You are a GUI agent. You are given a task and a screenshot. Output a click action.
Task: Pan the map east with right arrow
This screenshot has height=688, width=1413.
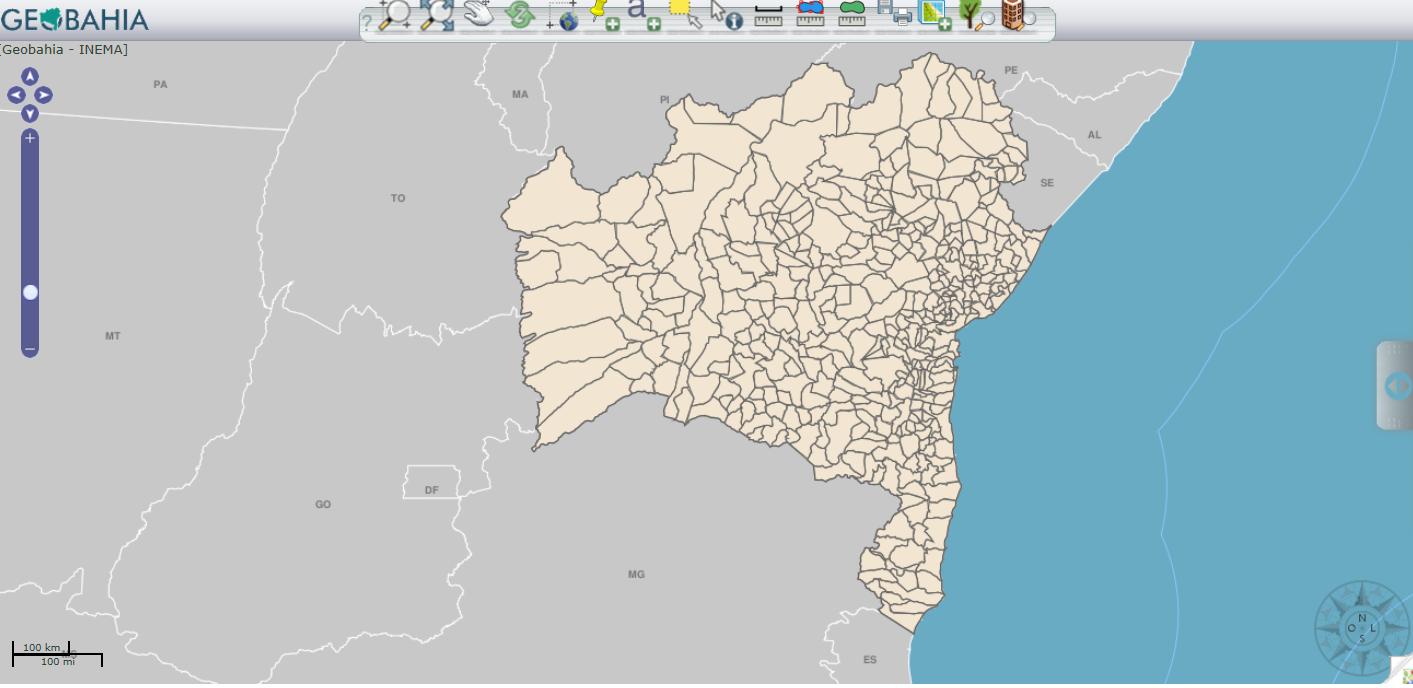click(x=44, y=95)
